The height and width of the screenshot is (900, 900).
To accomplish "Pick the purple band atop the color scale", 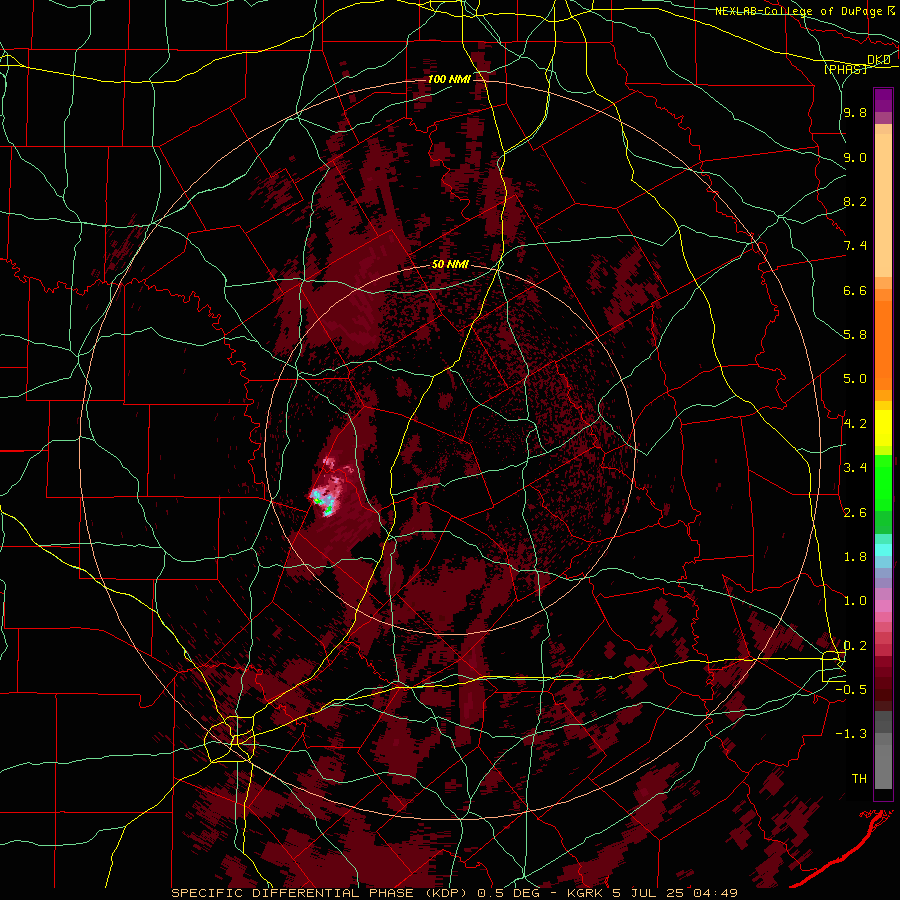I will coord(883,100).
